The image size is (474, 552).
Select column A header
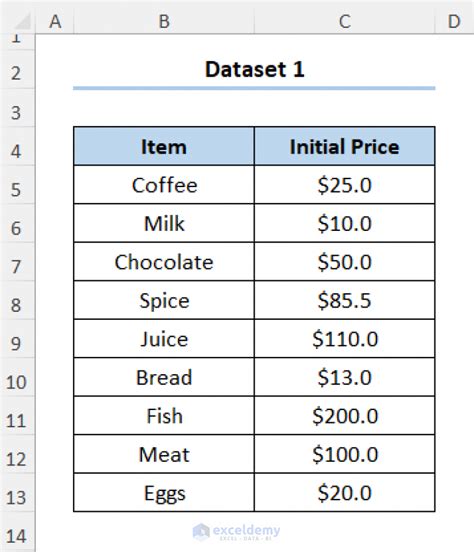[55, 21]
